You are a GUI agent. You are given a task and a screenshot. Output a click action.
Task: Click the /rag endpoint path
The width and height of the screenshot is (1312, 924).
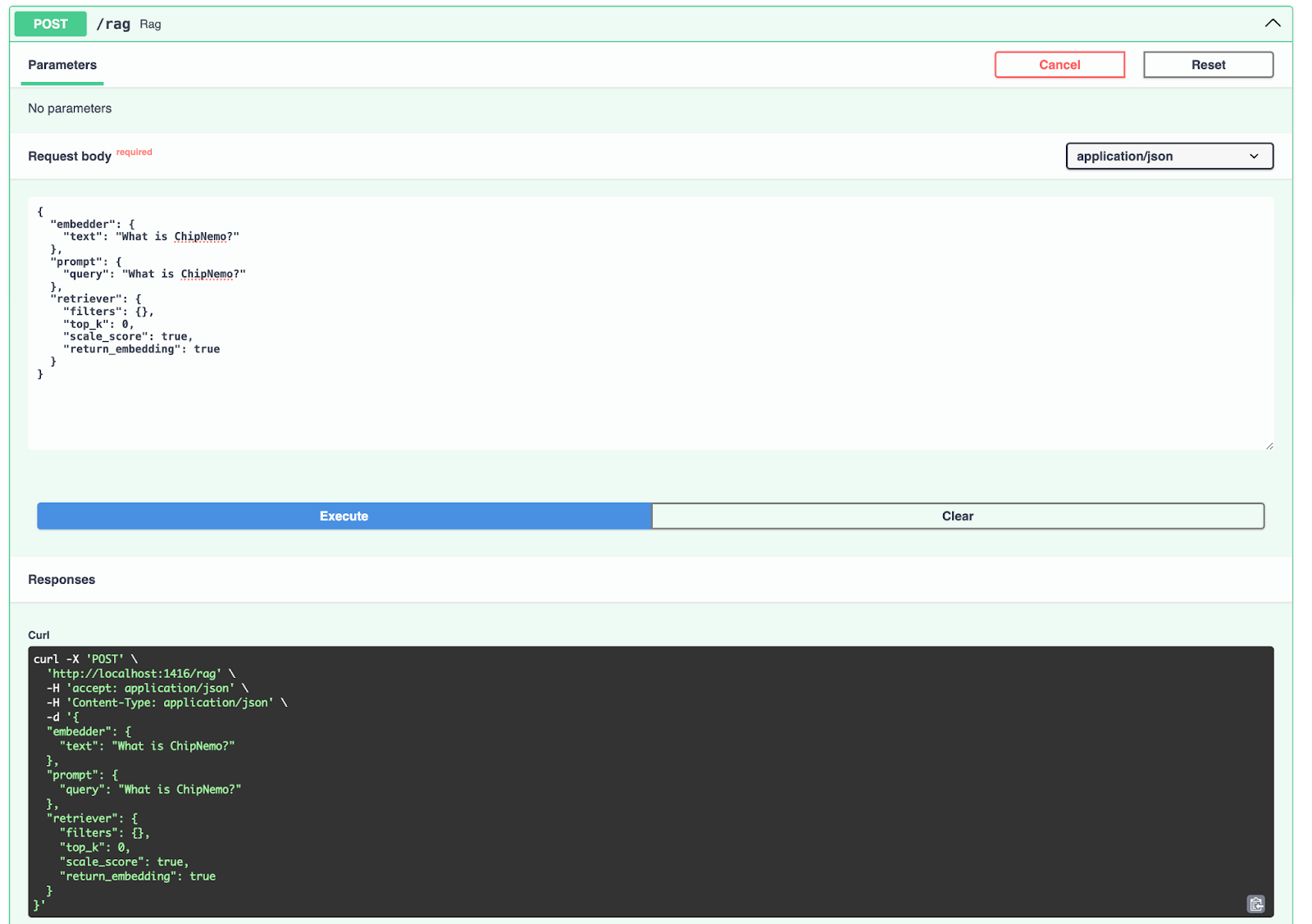tap(113, 24)
